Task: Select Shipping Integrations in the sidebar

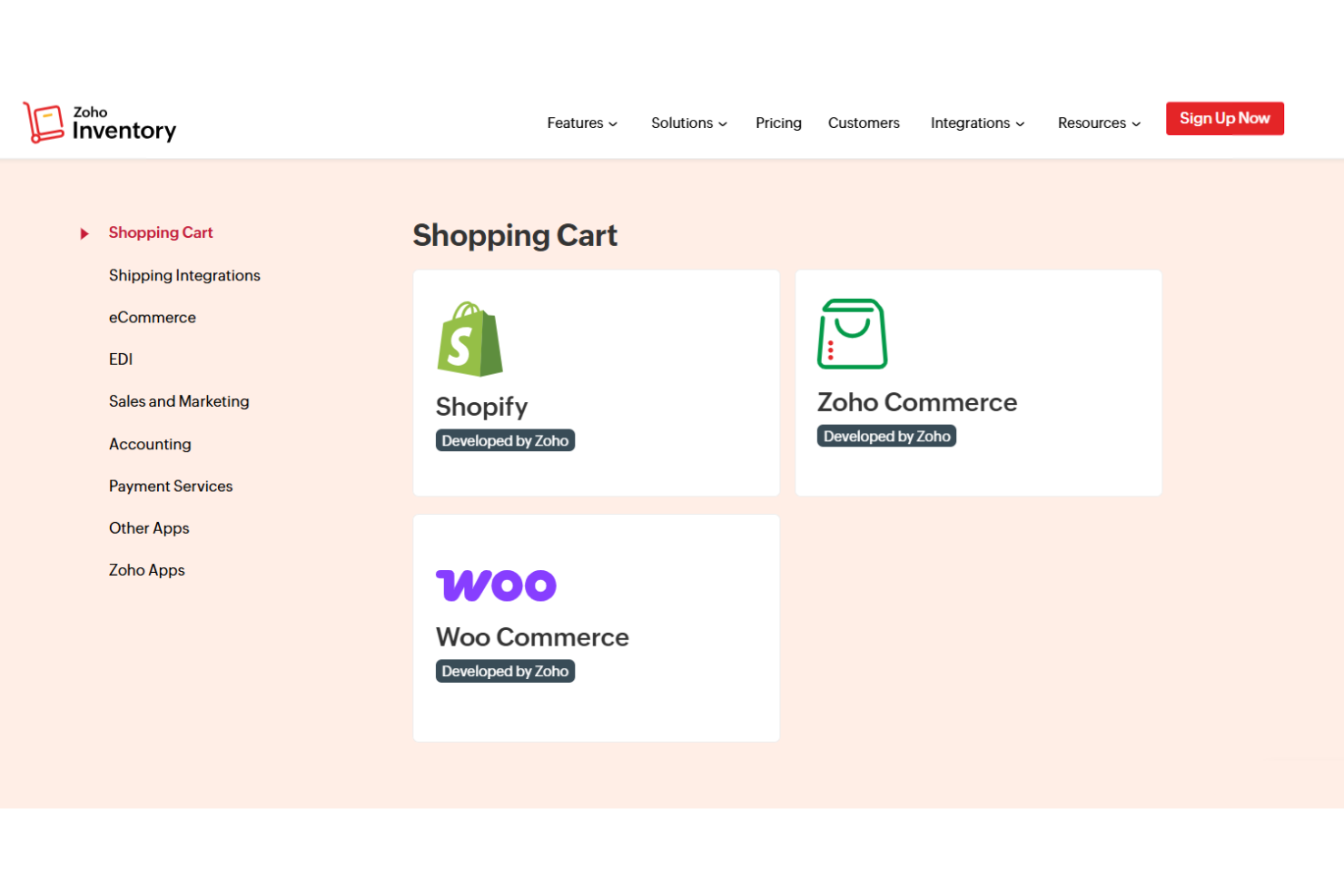Action: 184,275
